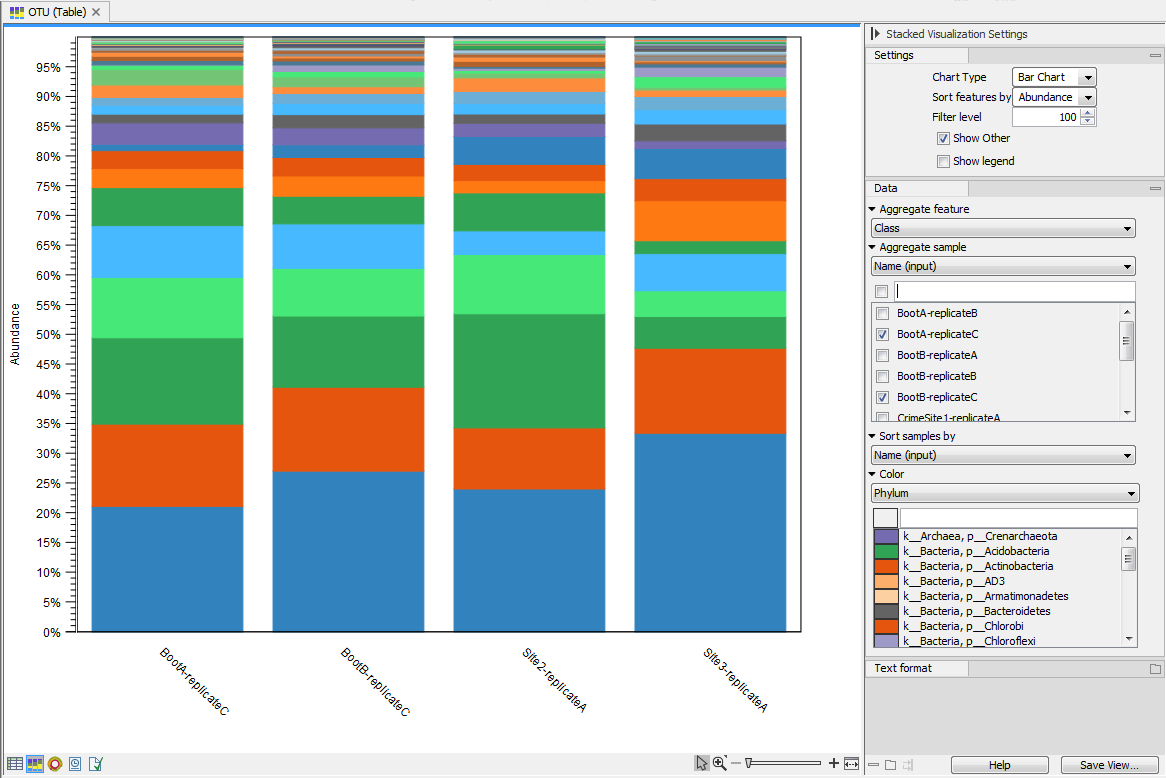Enable the Show legend checkbox
This screenshot has height=778, width=1166.
coord(943,161)
